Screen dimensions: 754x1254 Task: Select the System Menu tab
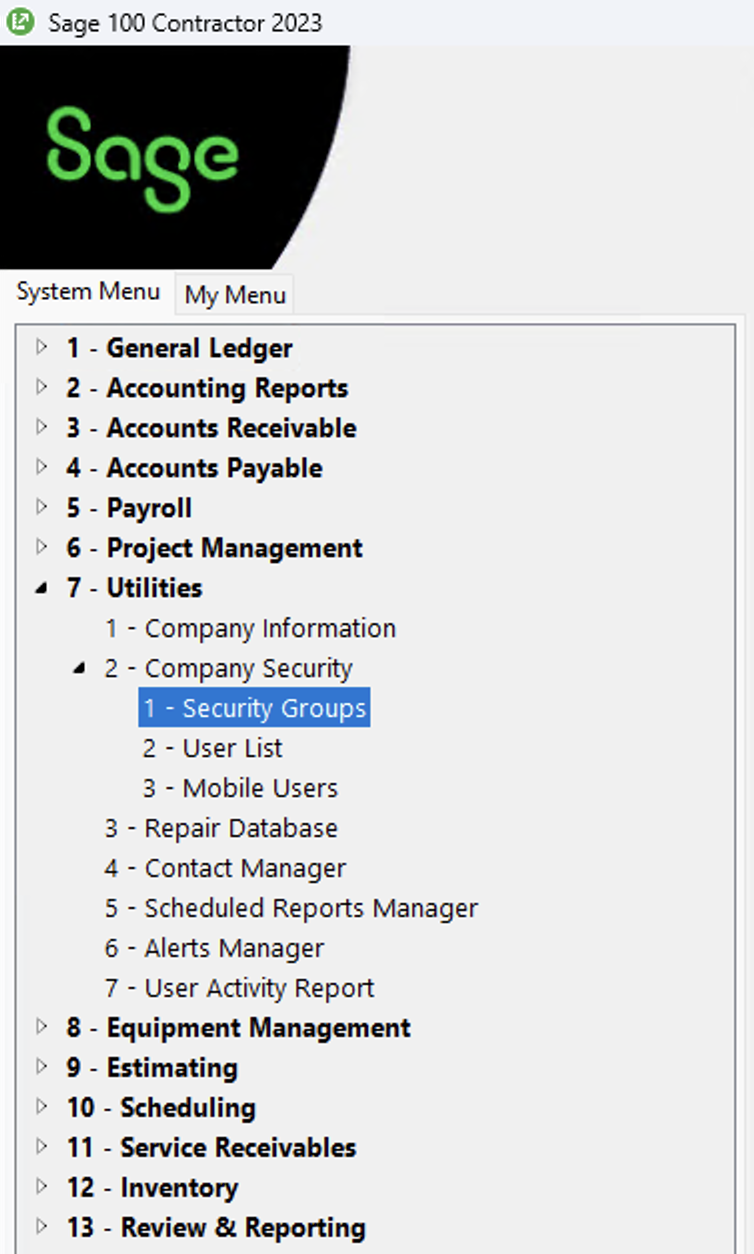point(88,292)
